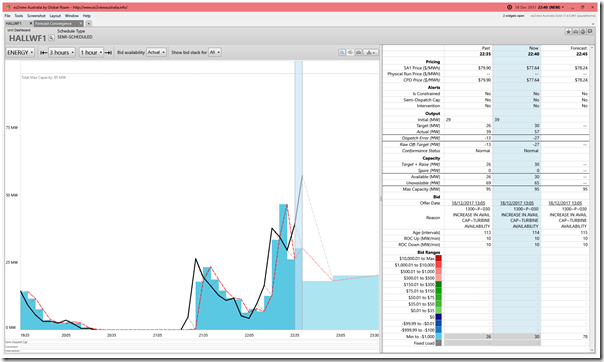Click the SA1 Price $77.64 value
The height and width of the screenshot is (362, 604).
click(x=533, y=68)
